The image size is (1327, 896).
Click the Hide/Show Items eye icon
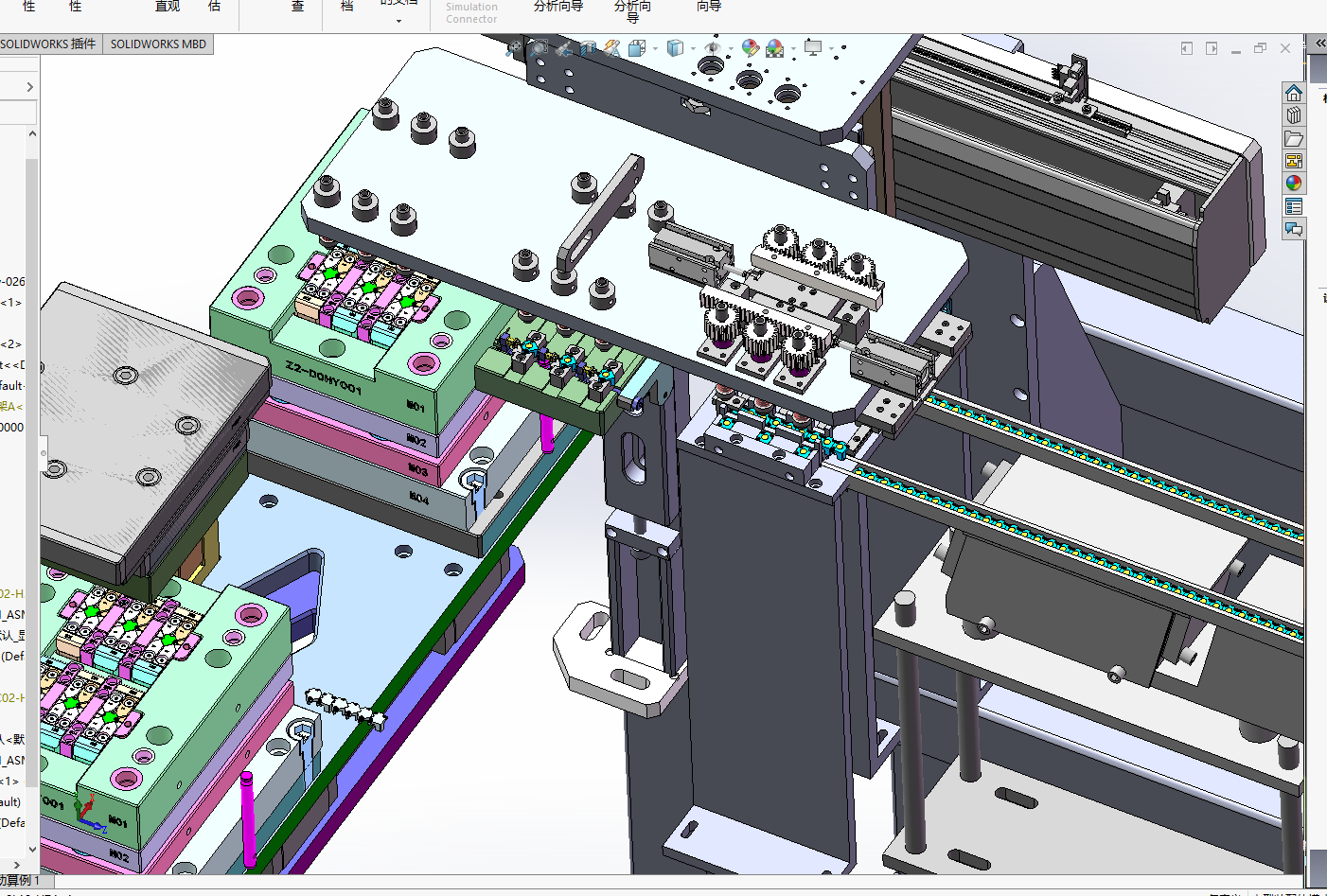click(713, 47)
